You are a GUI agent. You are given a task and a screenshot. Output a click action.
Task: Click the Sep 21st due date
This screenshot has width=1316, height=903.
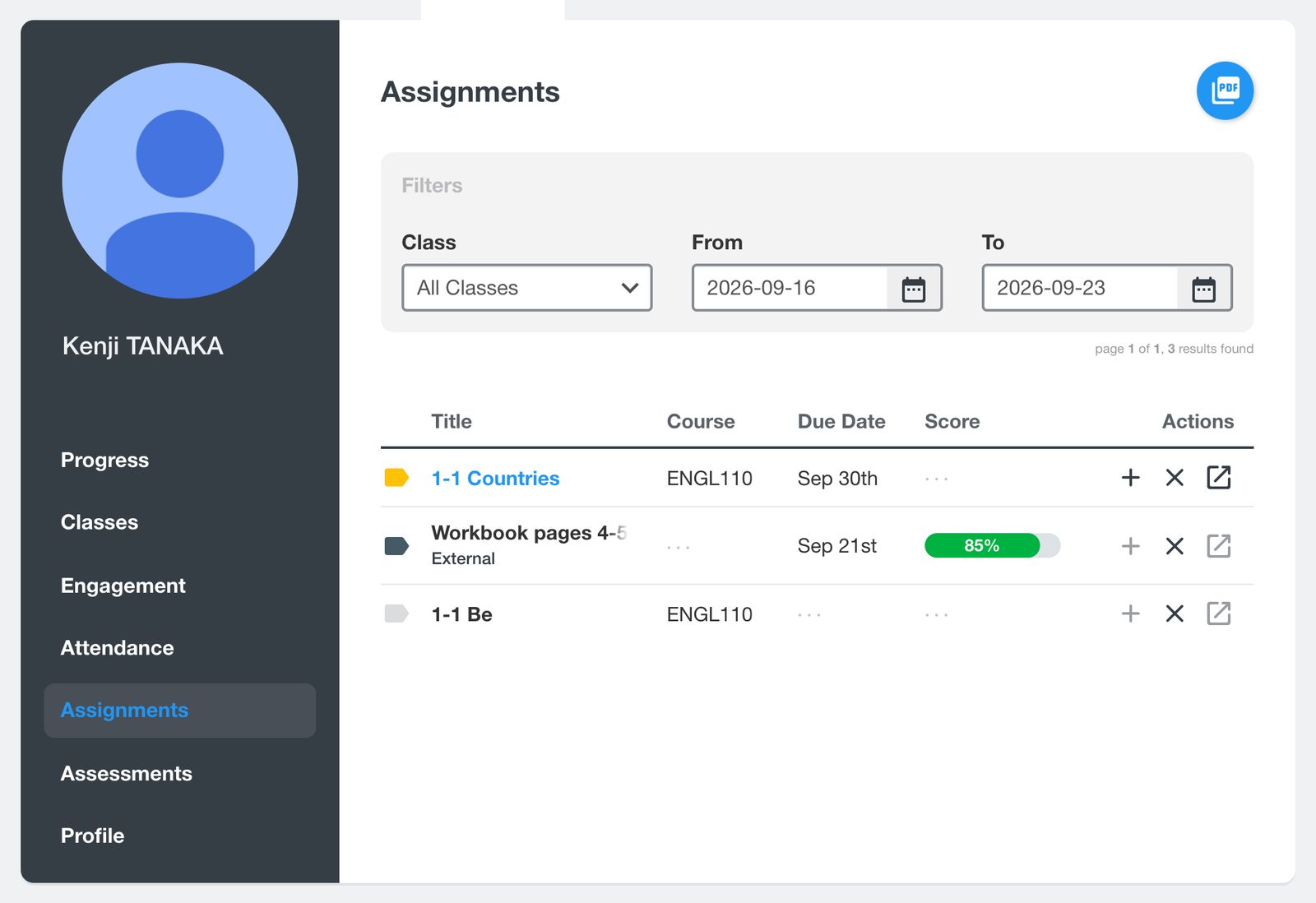point(837,546)
